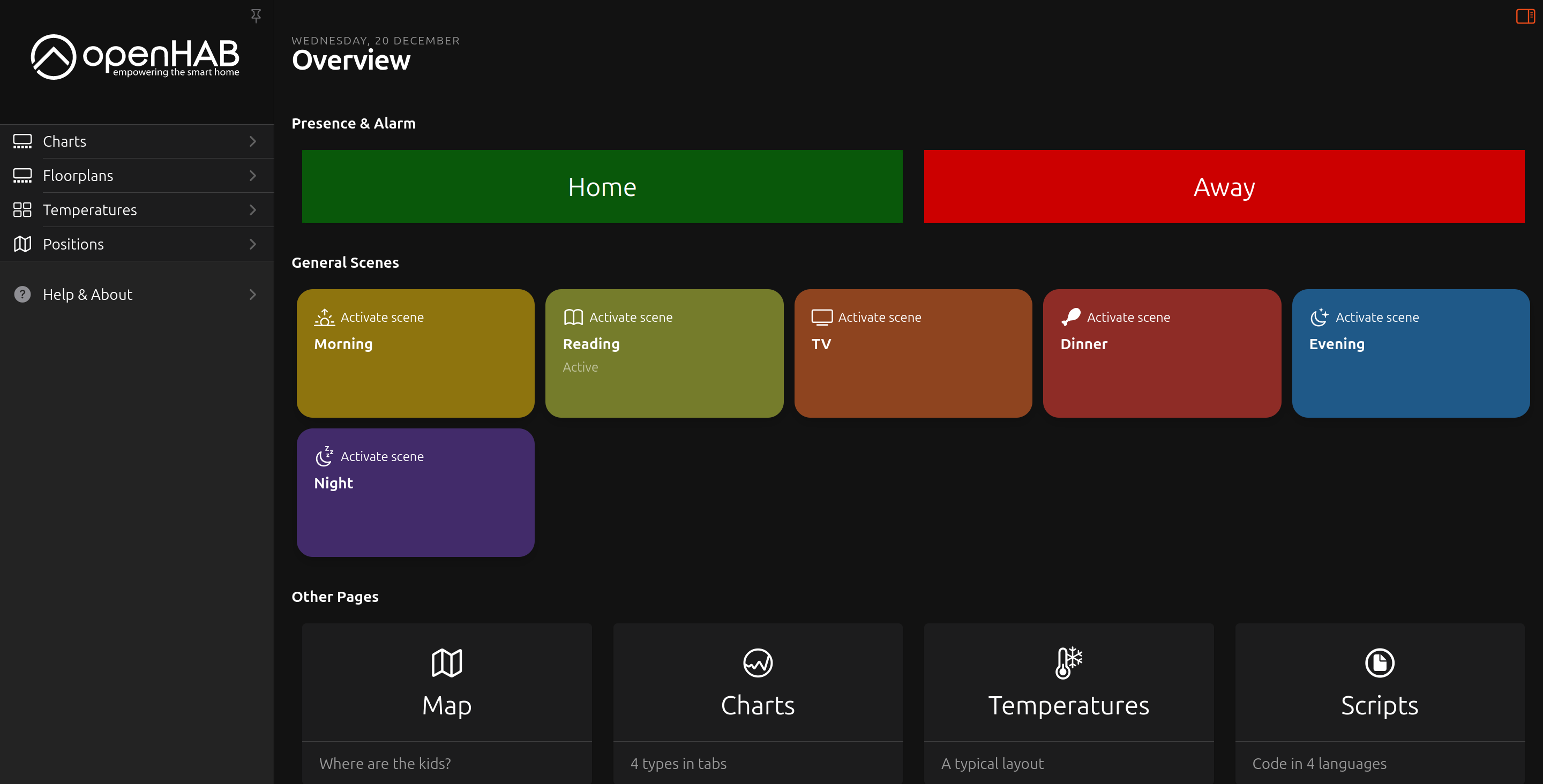The width and height of the screenshot is (1543, 784).
Task: Click the Charts sidebar monitor icon
Action: coord(22,141)
